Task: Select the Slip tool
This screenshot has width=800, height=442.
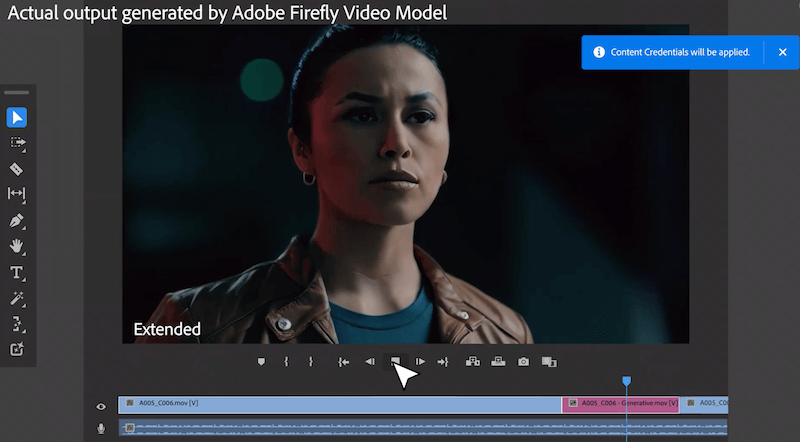Action: pos(16,193)
